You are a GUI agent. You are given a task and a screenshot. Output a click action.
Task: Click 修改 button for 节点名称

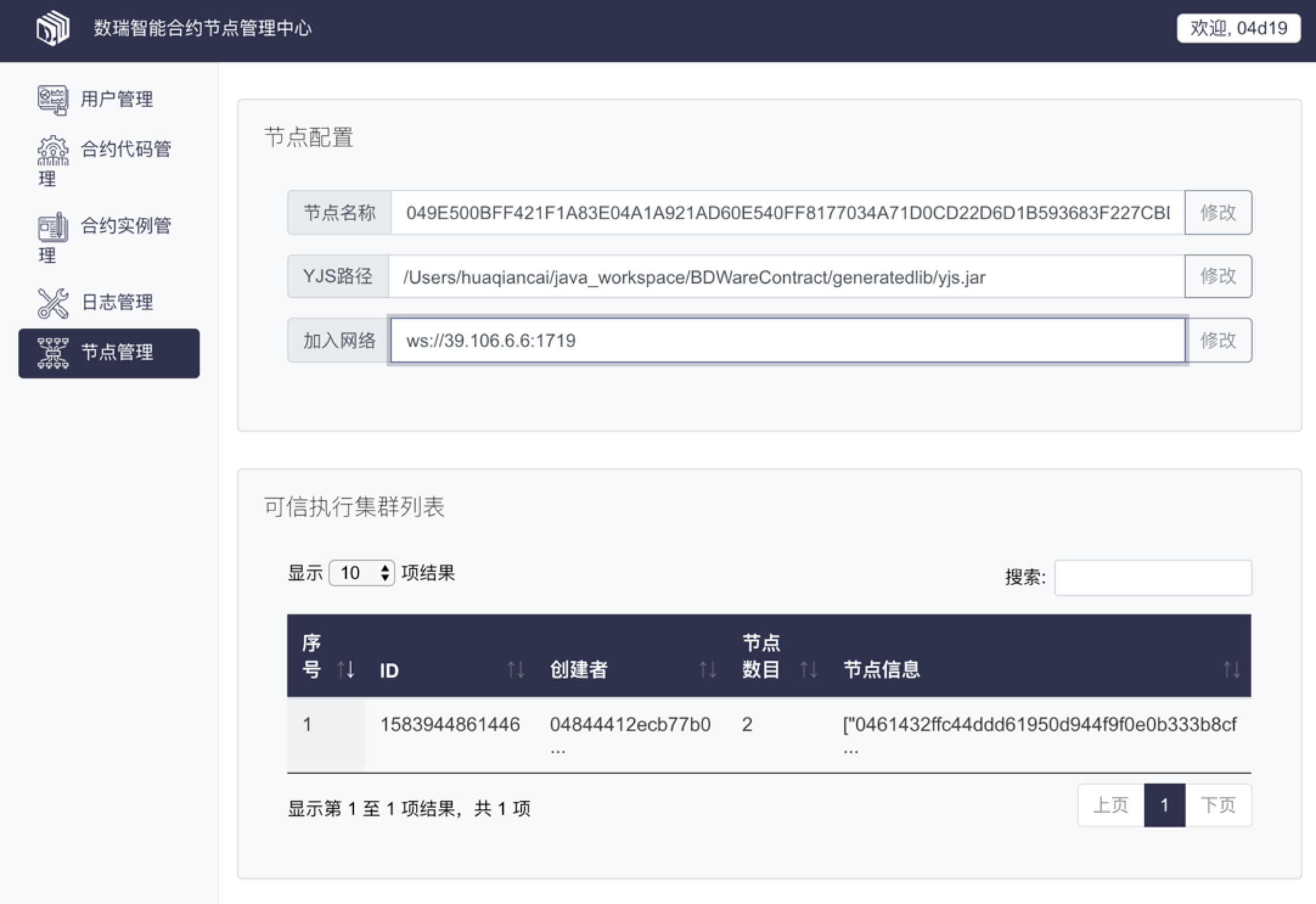point(1218,213)
